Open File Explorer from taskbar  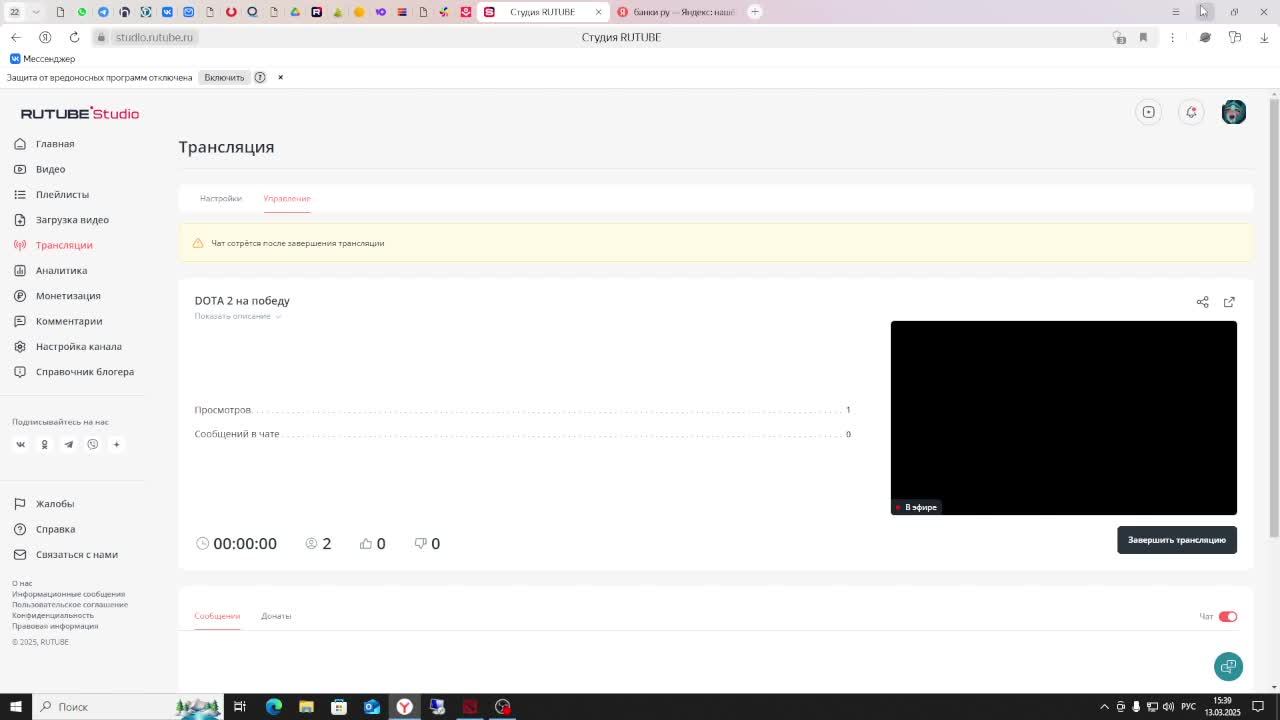(306, 707)
